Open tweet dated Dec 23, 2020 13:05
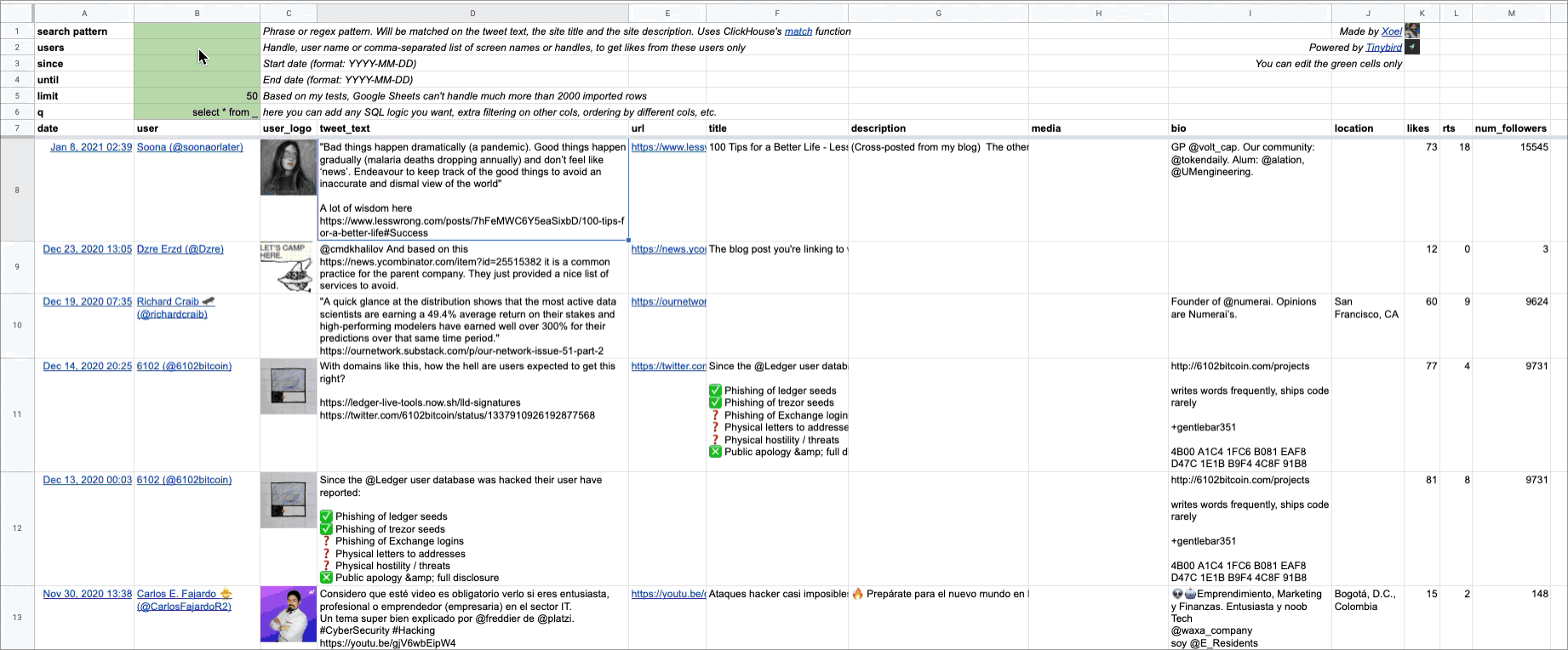The width and height of the screenshot is (1568, 650). coord(88,249)
